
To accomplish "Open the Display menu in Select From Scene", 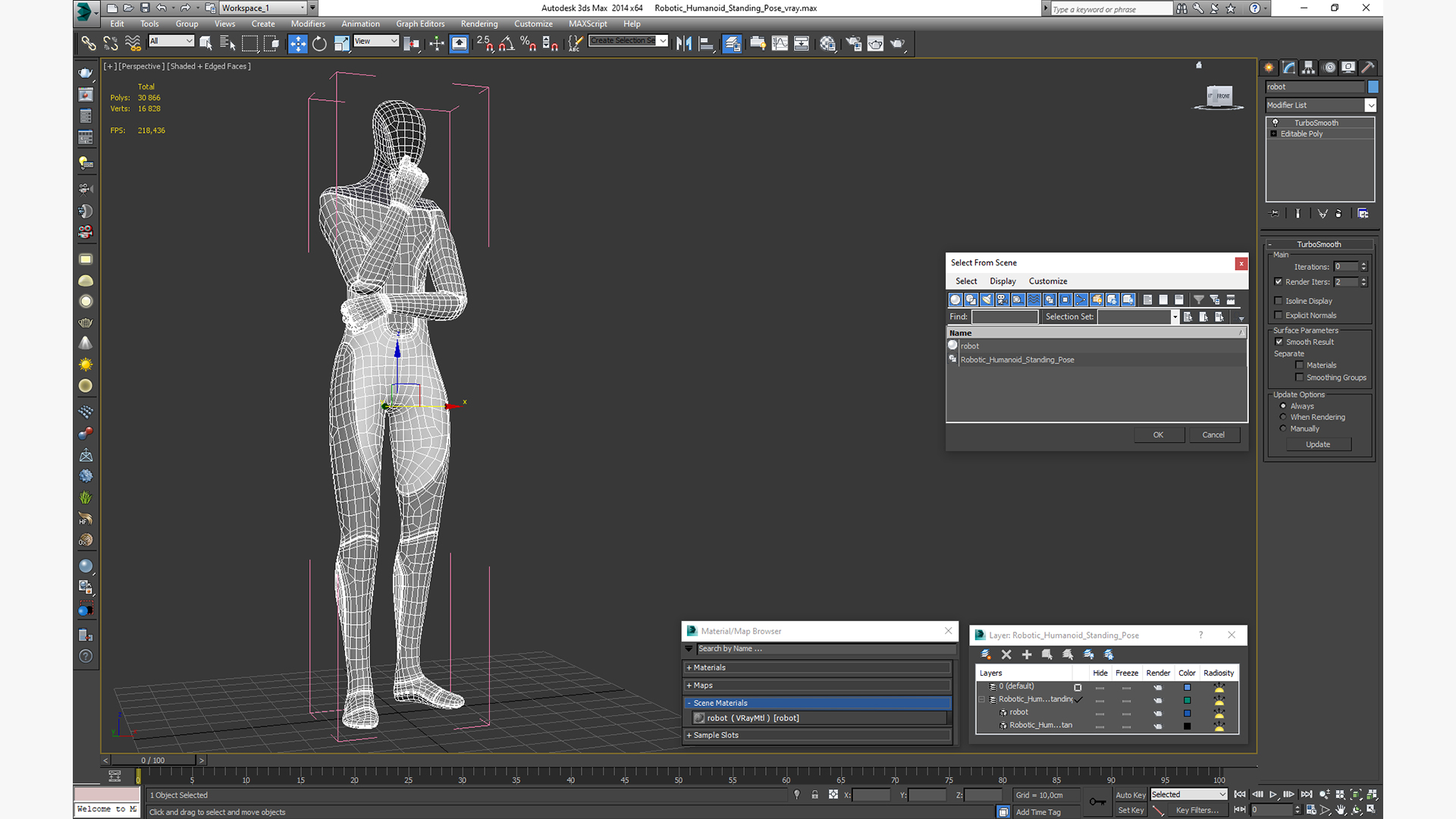I will 1003,281.
